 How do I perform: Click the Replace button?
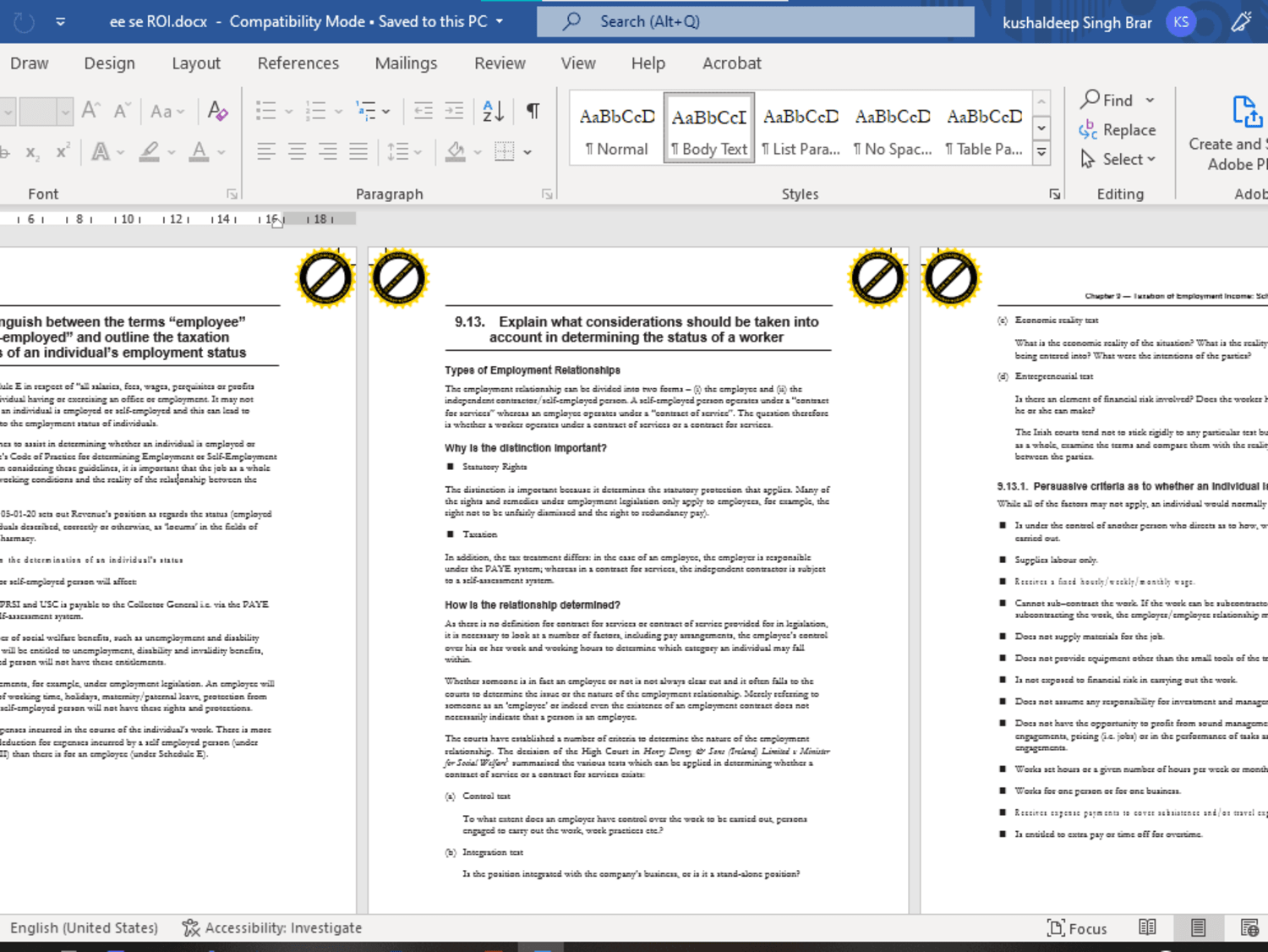(1118, 129)
